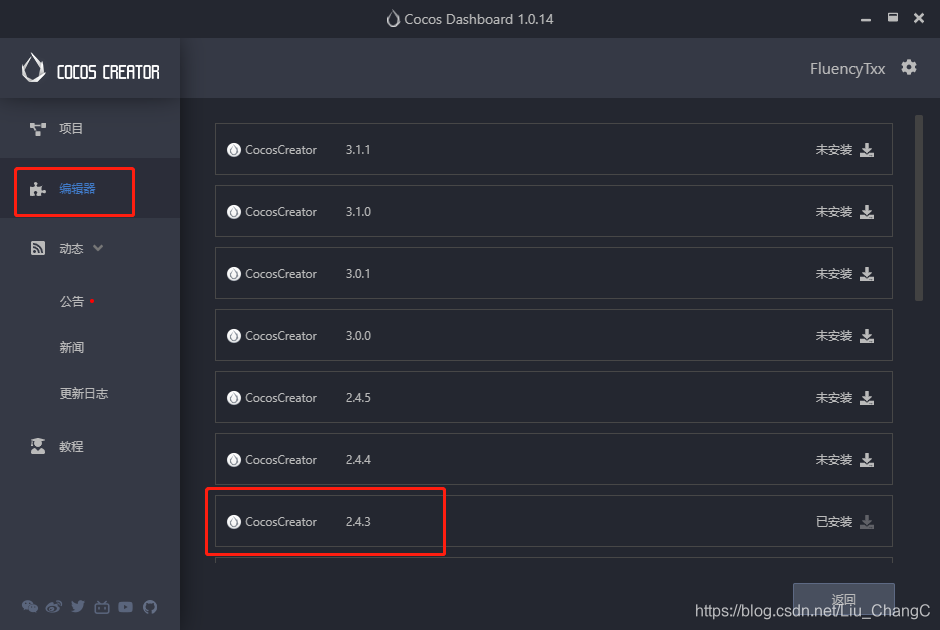The image size is (940, 630).
Task: Click the 动态 RSS feed icon
Action: (x=38, y=248)
